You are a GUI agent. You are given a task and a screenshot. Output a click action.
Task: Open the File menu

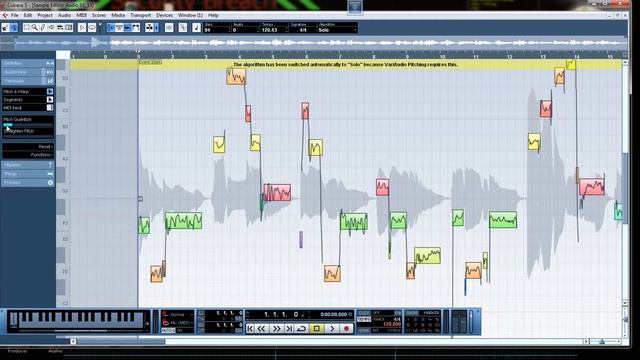point(15,15)
